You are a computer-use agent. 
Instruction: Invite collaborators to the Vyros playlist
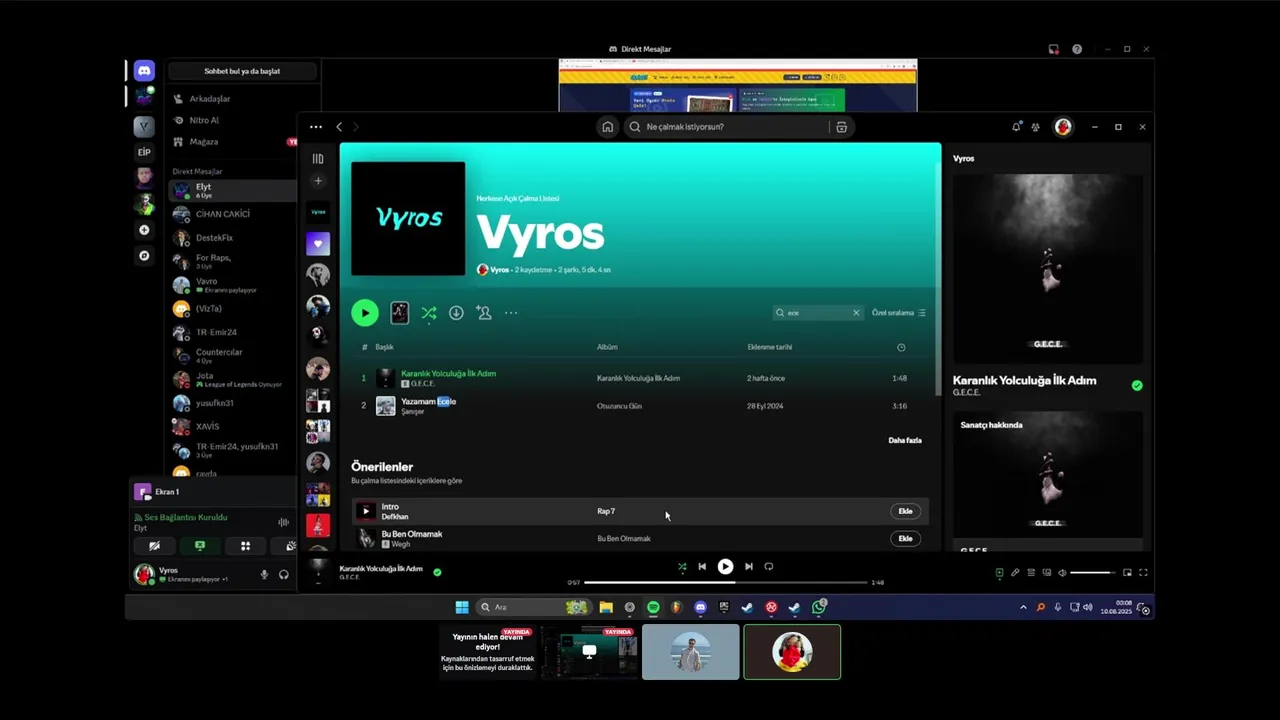[484, 313]
